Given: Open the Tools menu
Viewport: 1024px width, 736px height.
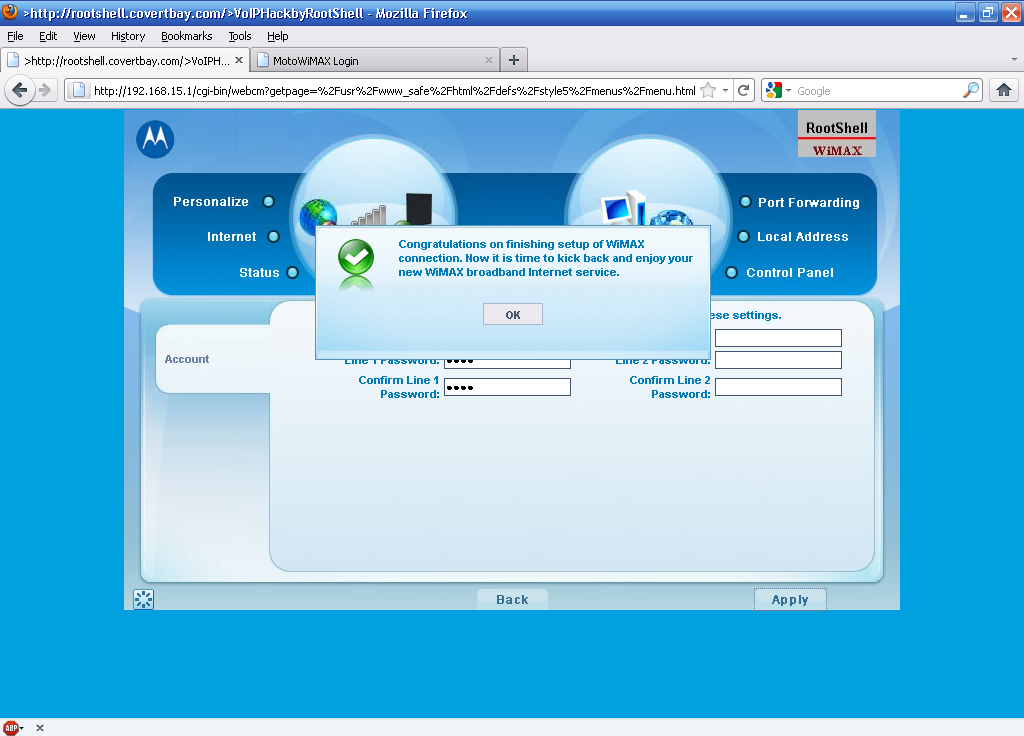Looking at the screenshot, I should (240, 36).
